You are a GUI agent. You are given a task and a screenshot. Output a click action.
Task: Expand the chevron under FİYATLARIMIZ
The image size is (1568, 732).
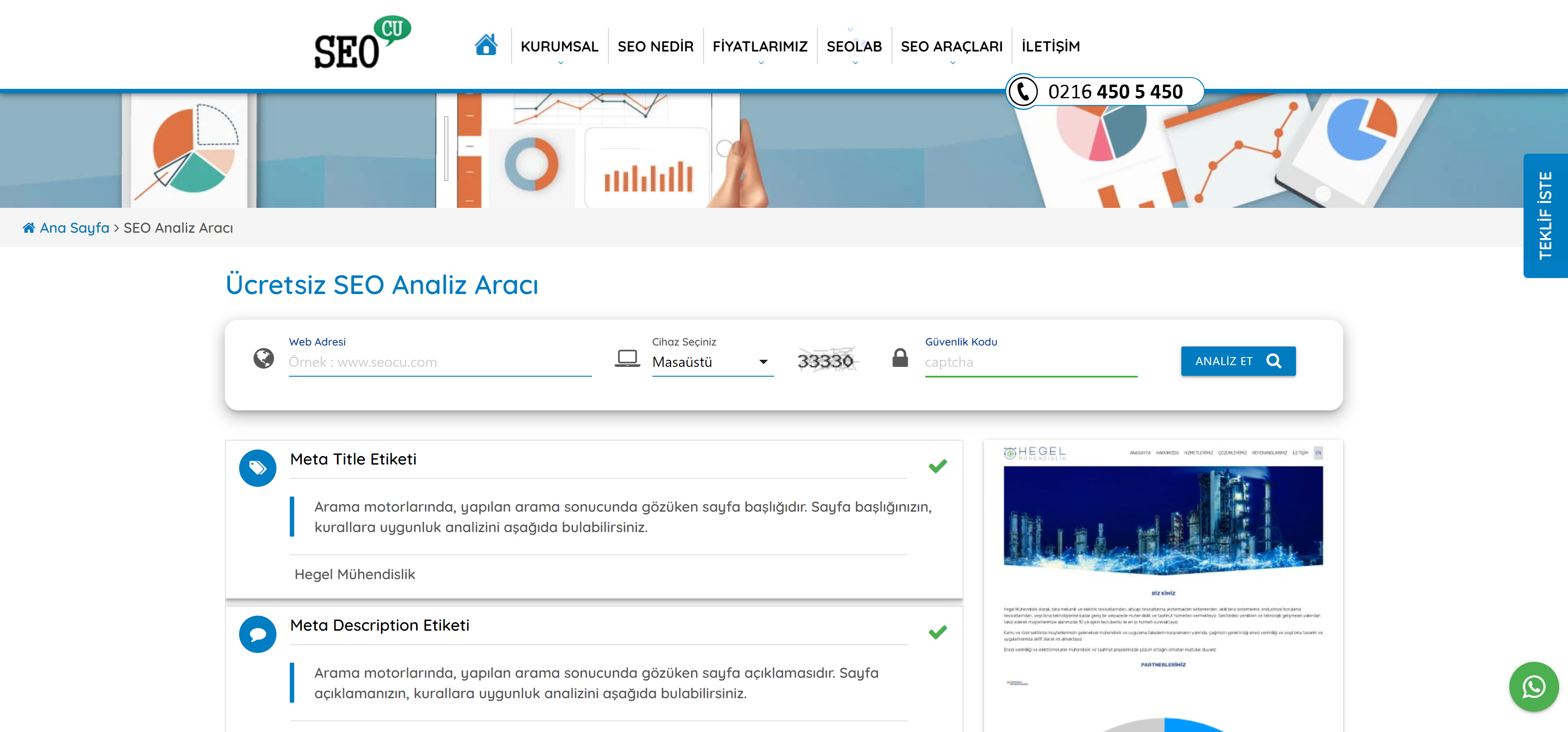[760, 63]
